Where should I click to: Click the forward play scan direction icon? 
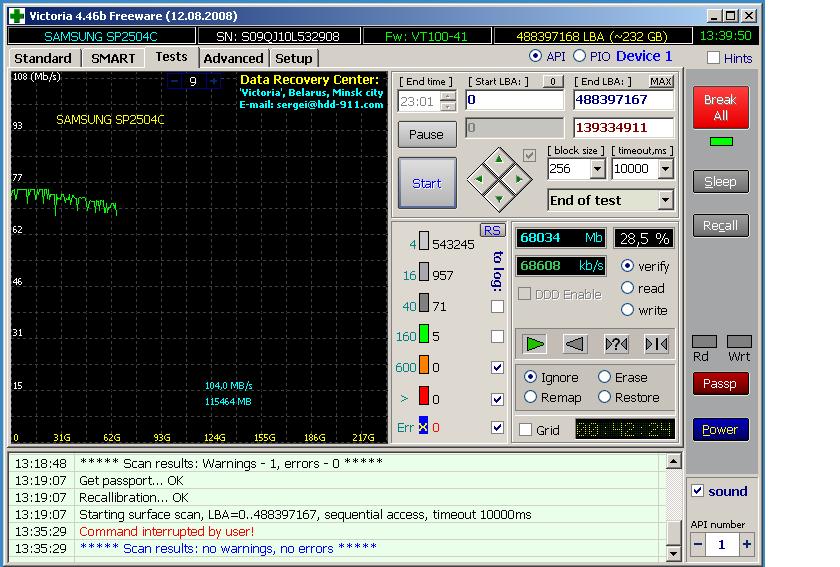[535, 344]
